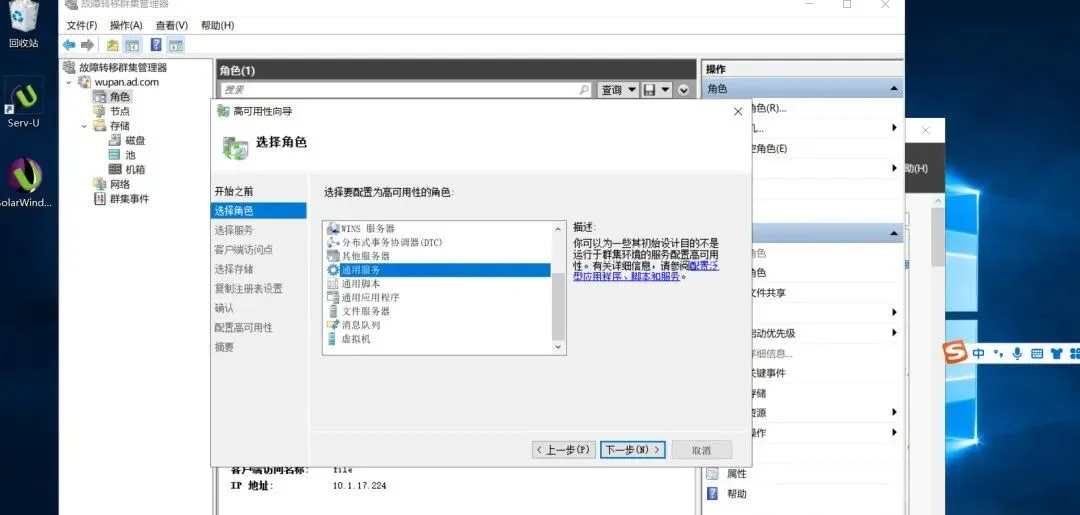Select the 角色 node in the tree
This screenshot has height=515, width=1080.
click(x=120, y=96)
